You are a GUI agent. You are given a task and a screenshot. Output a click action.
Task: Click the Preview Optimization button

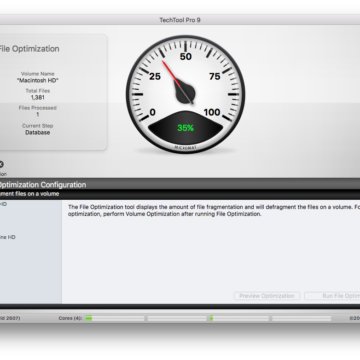click(x=267, y=296)
